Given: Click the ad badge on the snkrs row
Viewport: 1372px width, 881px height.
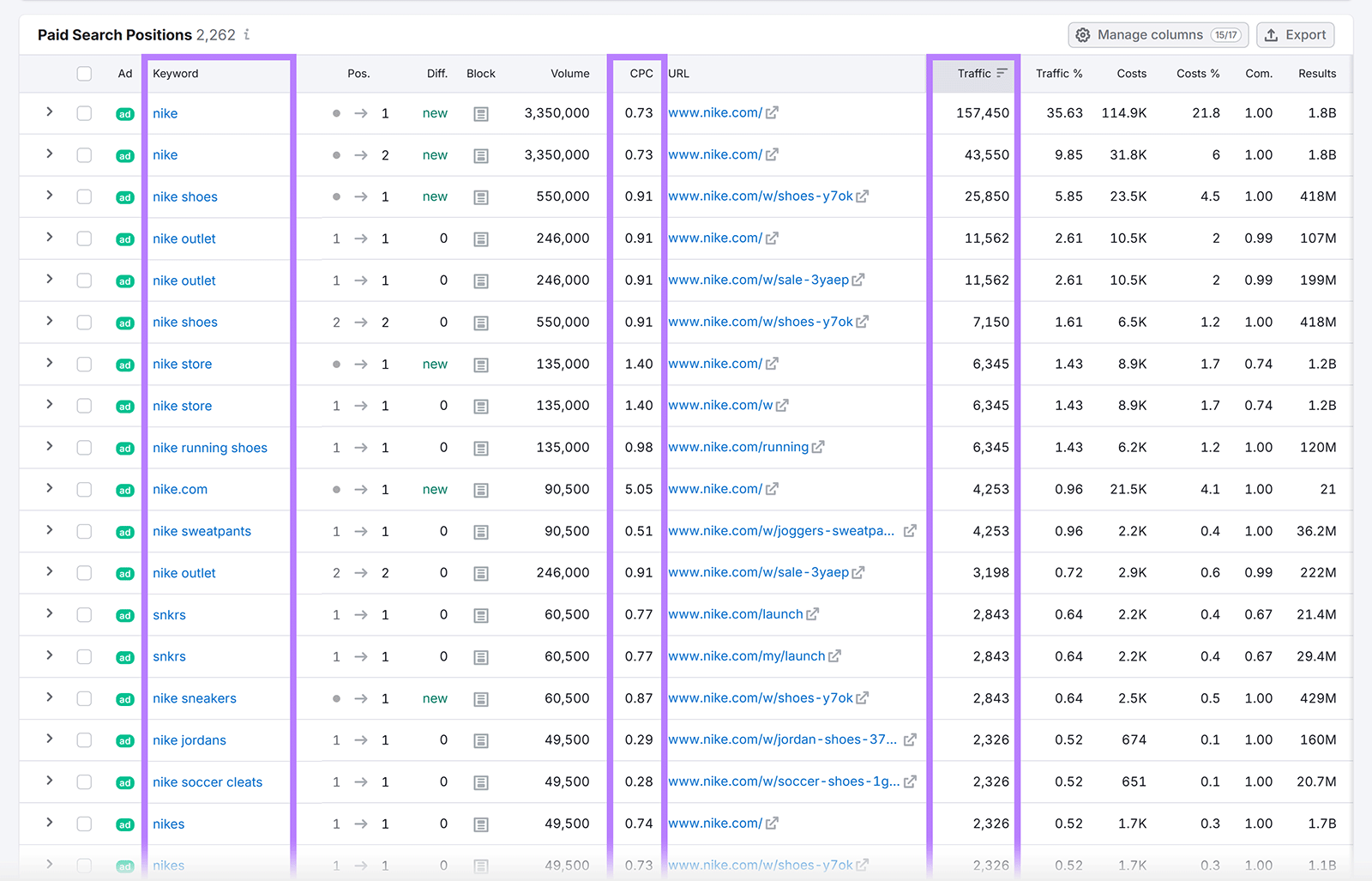Looking at the screenshot, I should [125, 614].
